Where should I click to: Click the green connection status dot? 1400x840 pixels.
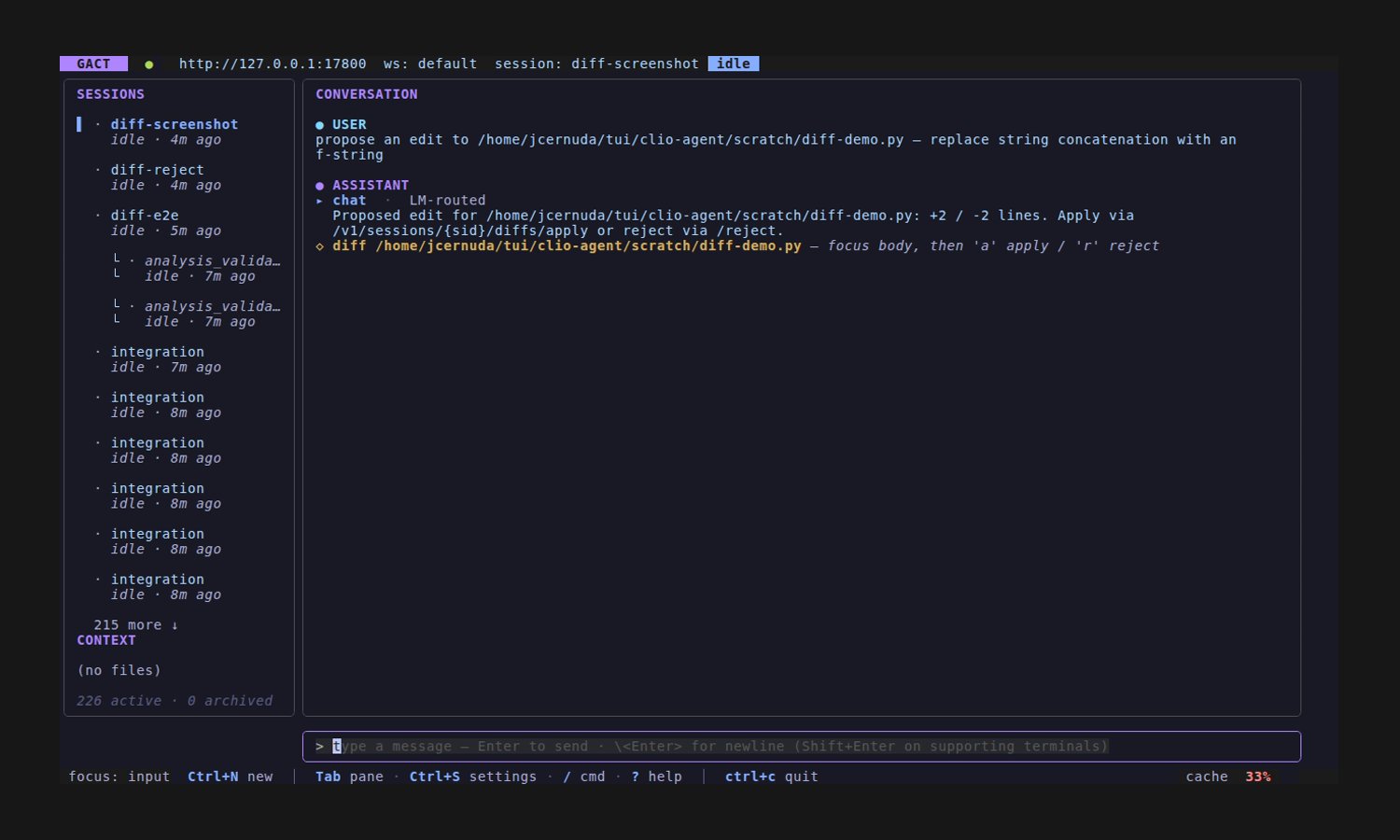point(148,64)
